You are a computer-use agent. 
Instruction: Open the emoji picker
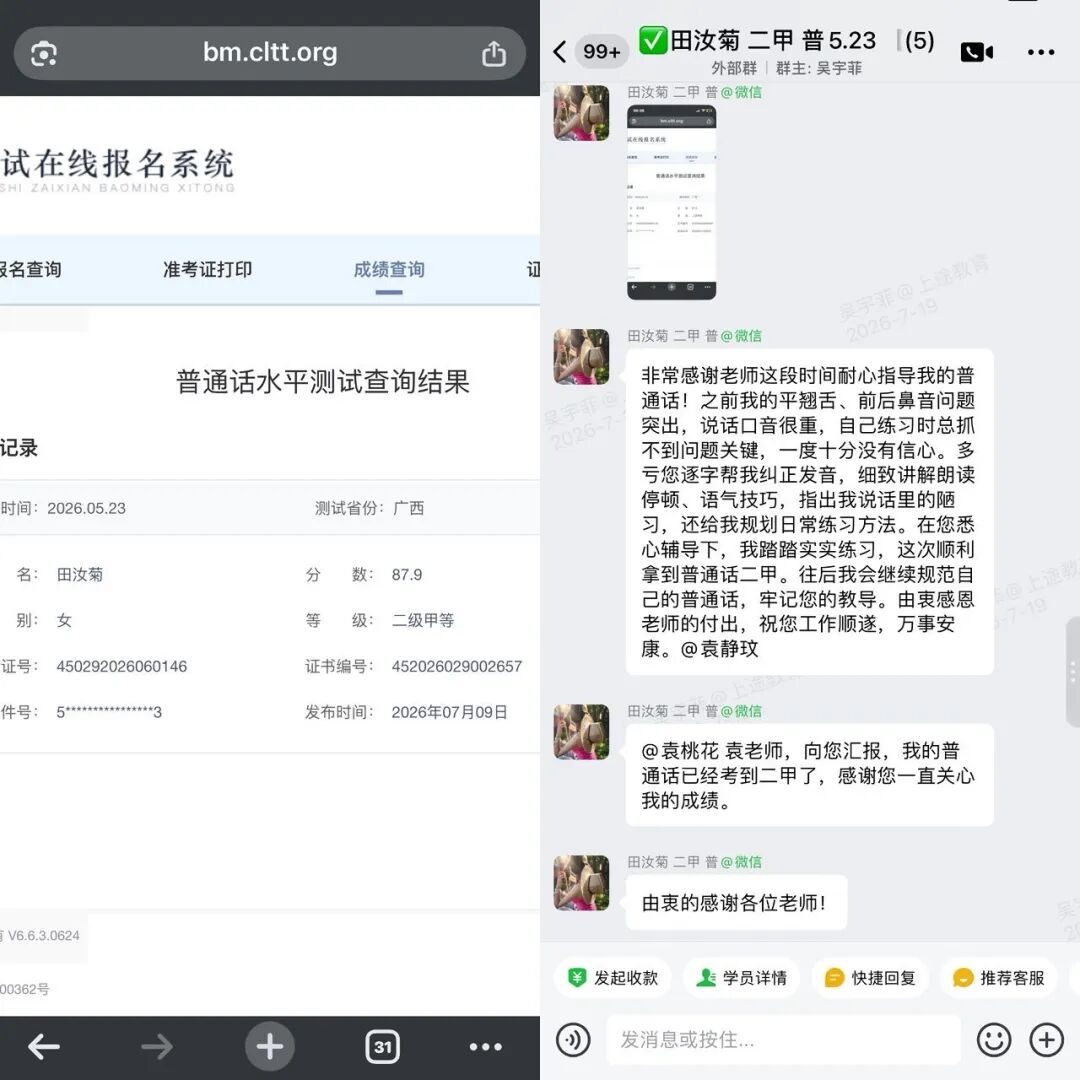(994, 1039)
